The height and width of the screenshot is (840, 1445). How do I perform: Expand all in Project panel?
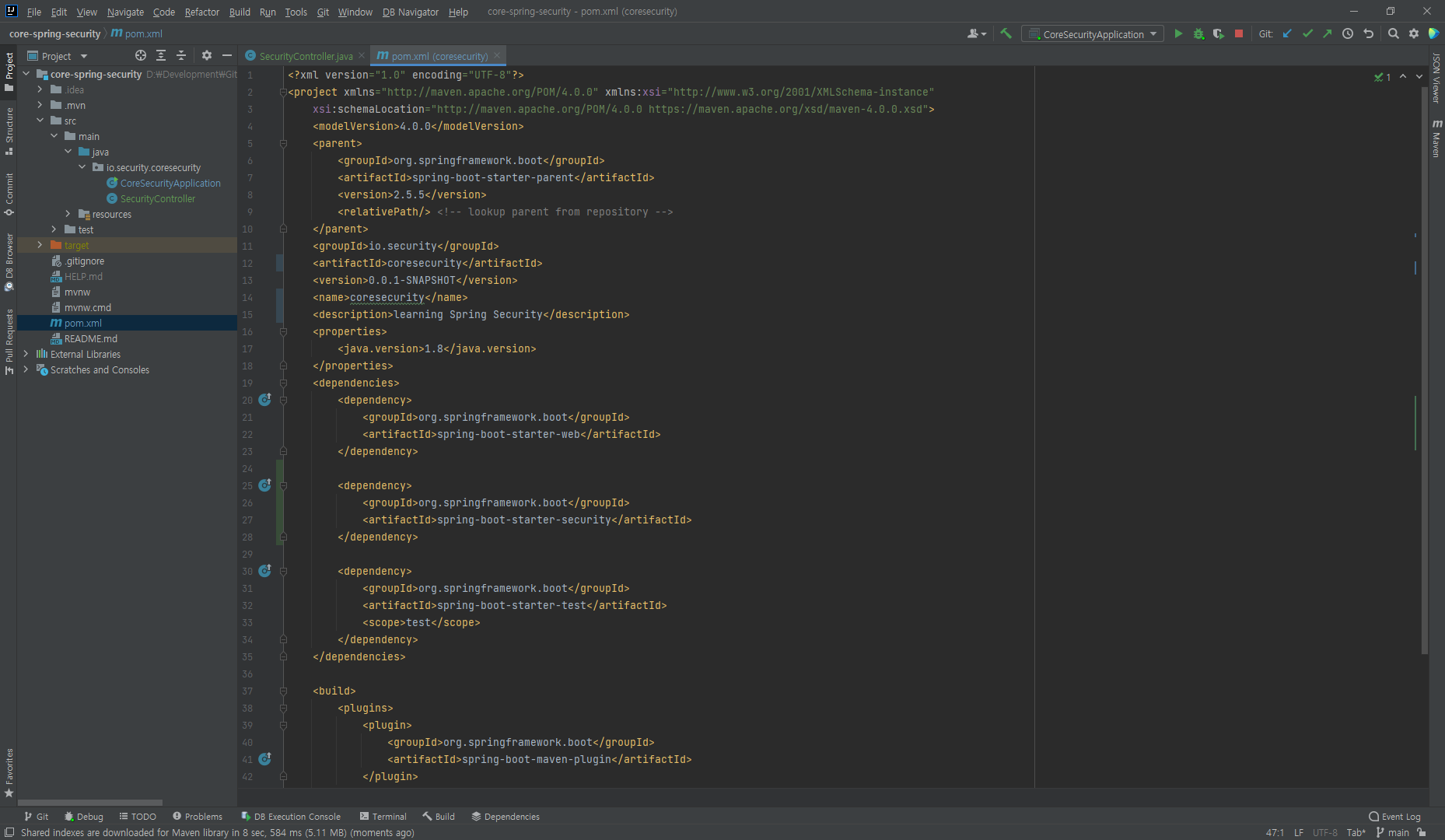tap(161, 55)
